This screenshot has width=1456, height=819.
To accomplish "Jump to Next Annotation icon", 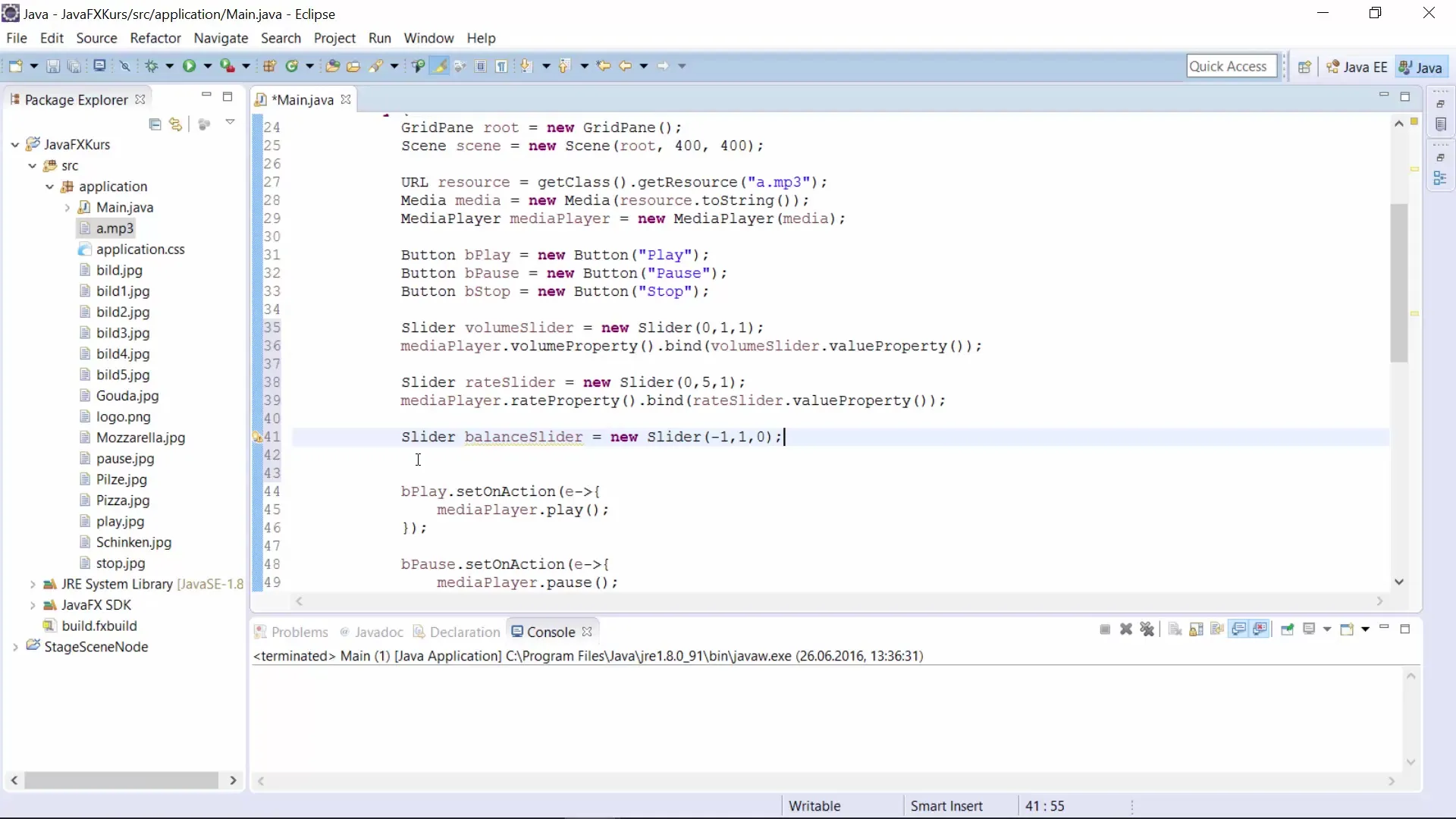I will (526, 66).
